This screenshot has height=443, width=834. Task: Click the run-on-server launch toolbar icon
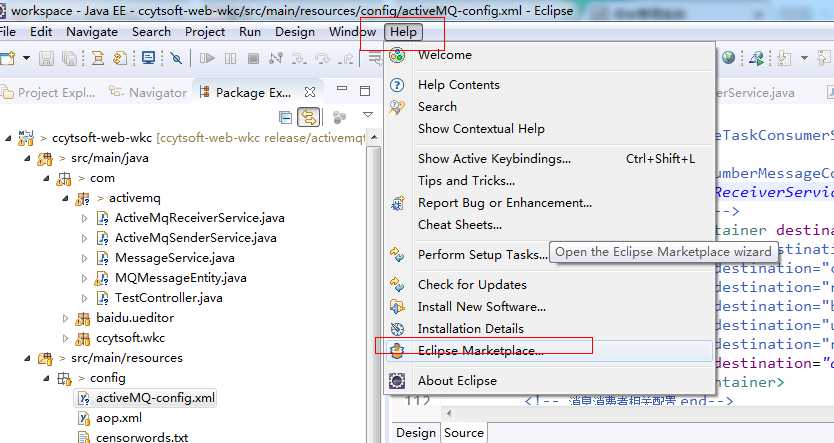(x=756, y=58)
